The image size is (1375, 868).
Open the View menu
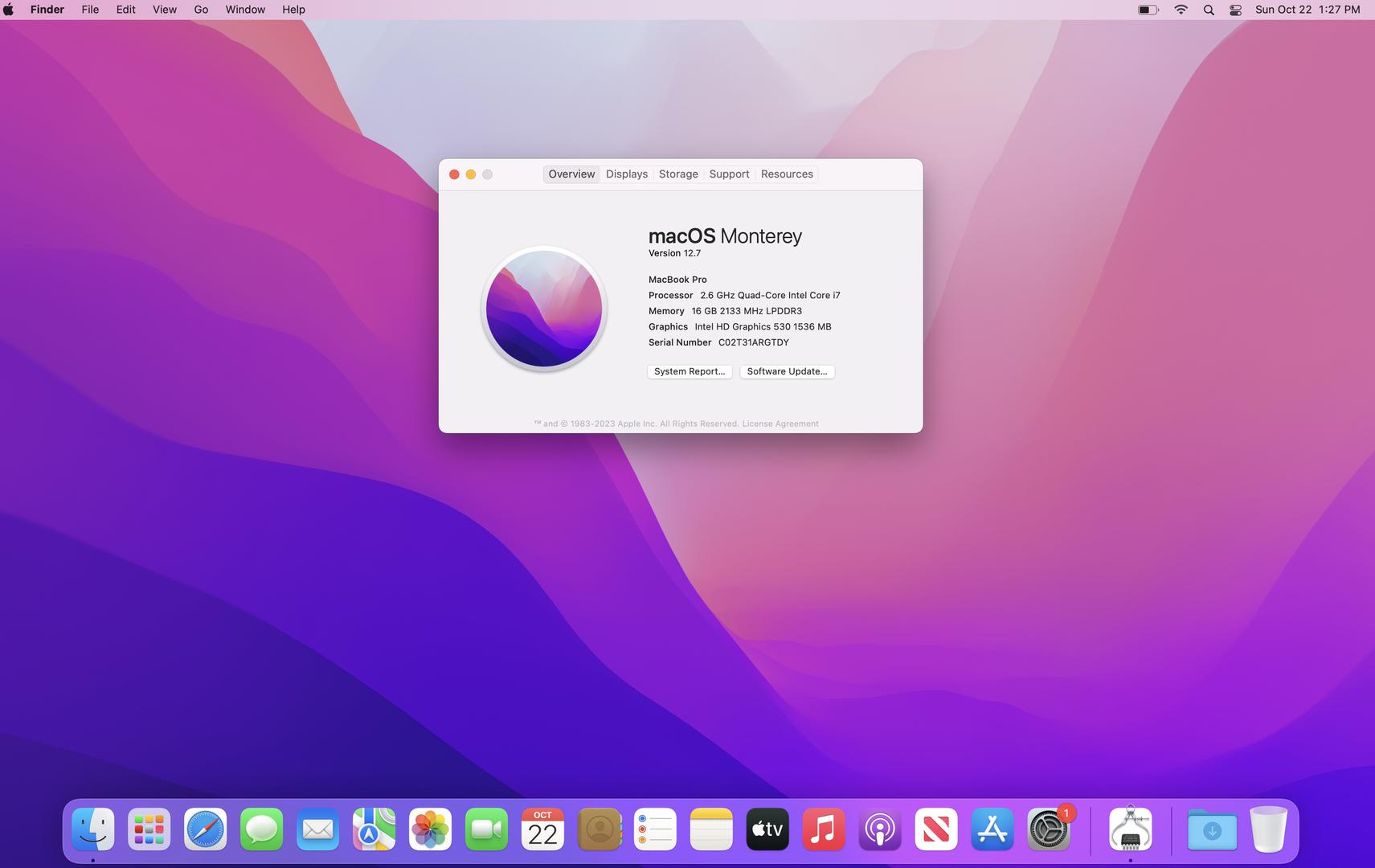(165, 10)
